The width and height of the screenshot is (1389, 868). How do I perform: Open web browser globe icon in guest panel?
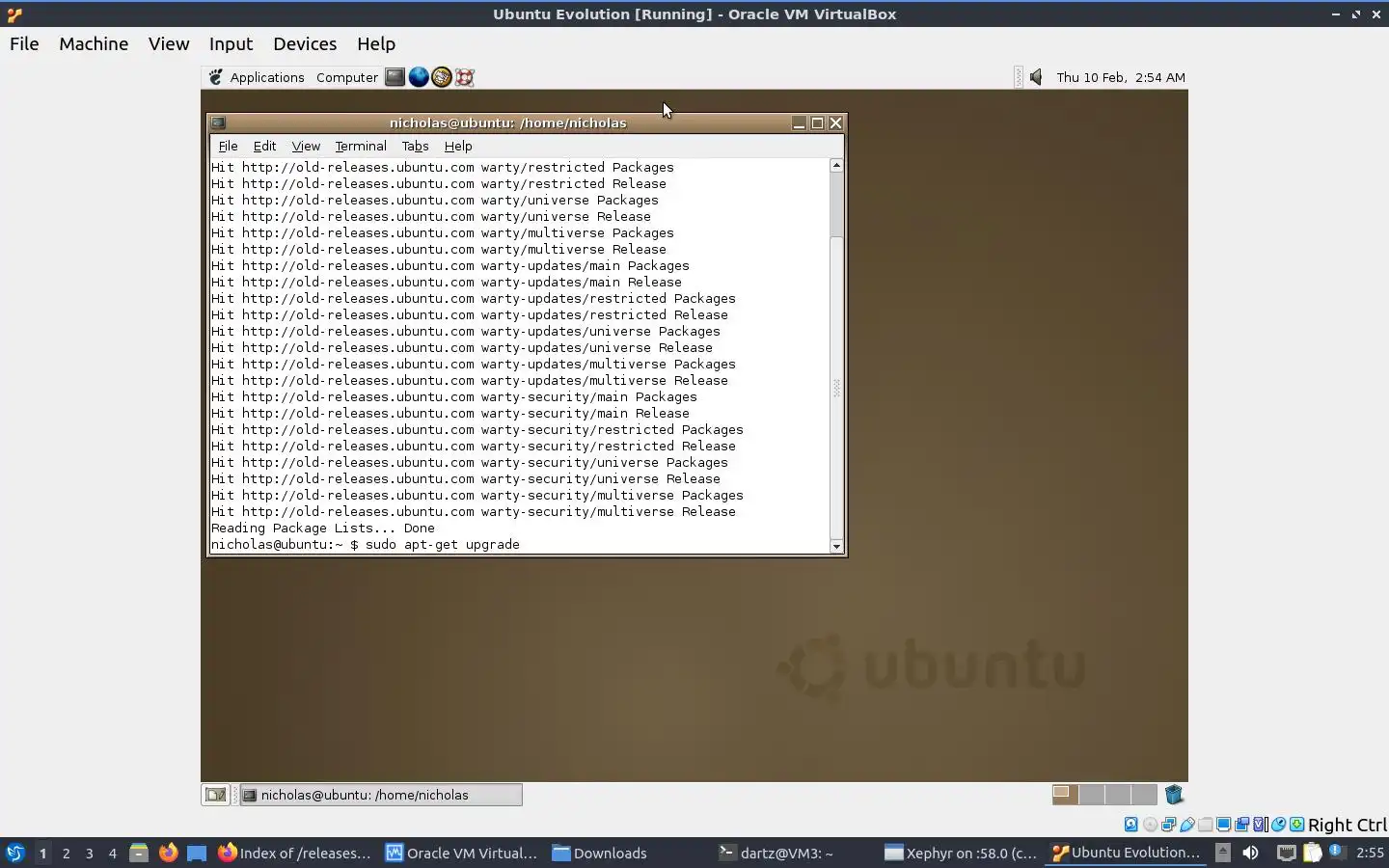click(419, 77)
